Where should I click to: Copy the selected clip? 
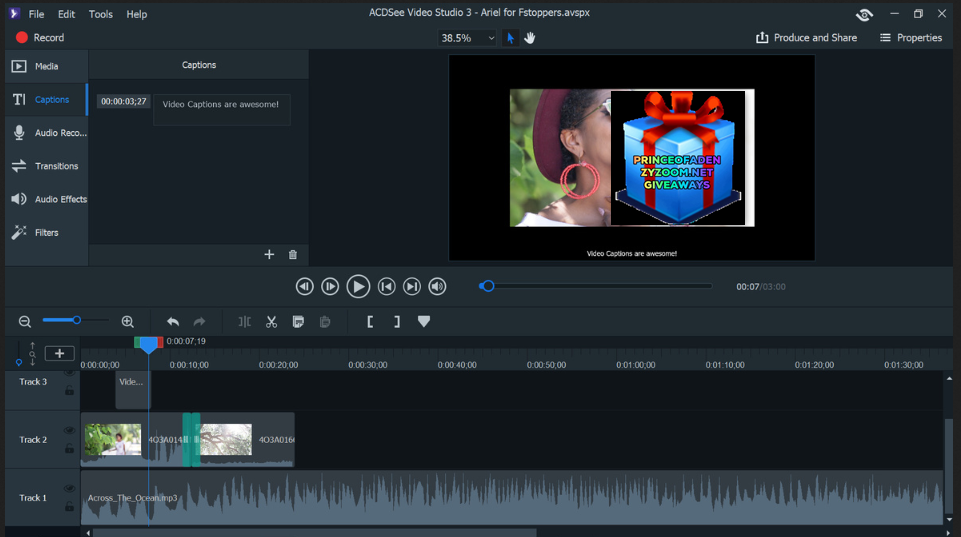pyautogui.click(x=298, y=321)
